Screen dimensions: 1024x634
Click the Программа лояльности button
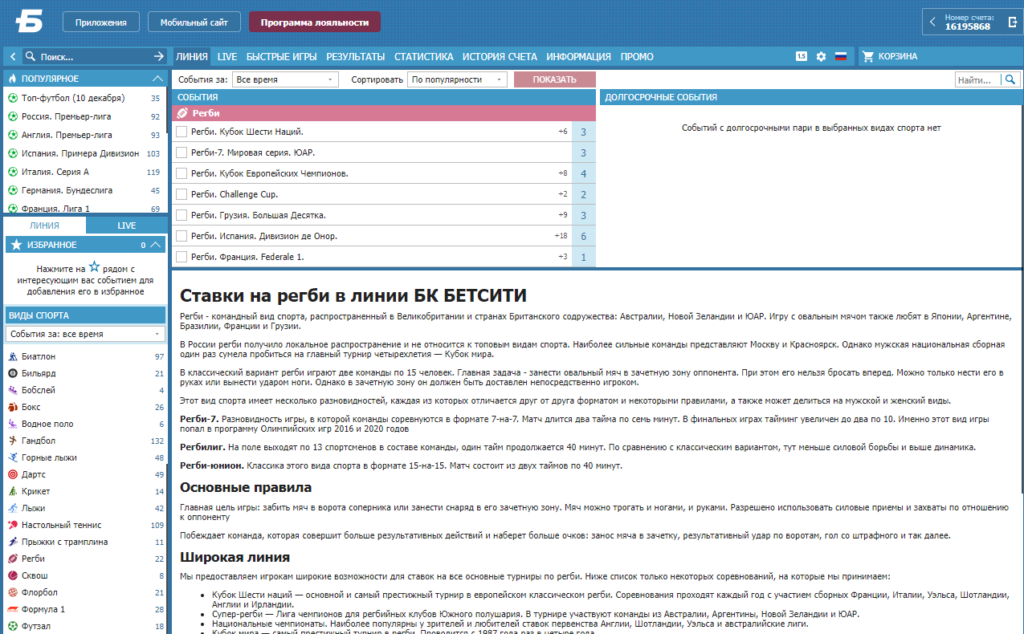315,22
